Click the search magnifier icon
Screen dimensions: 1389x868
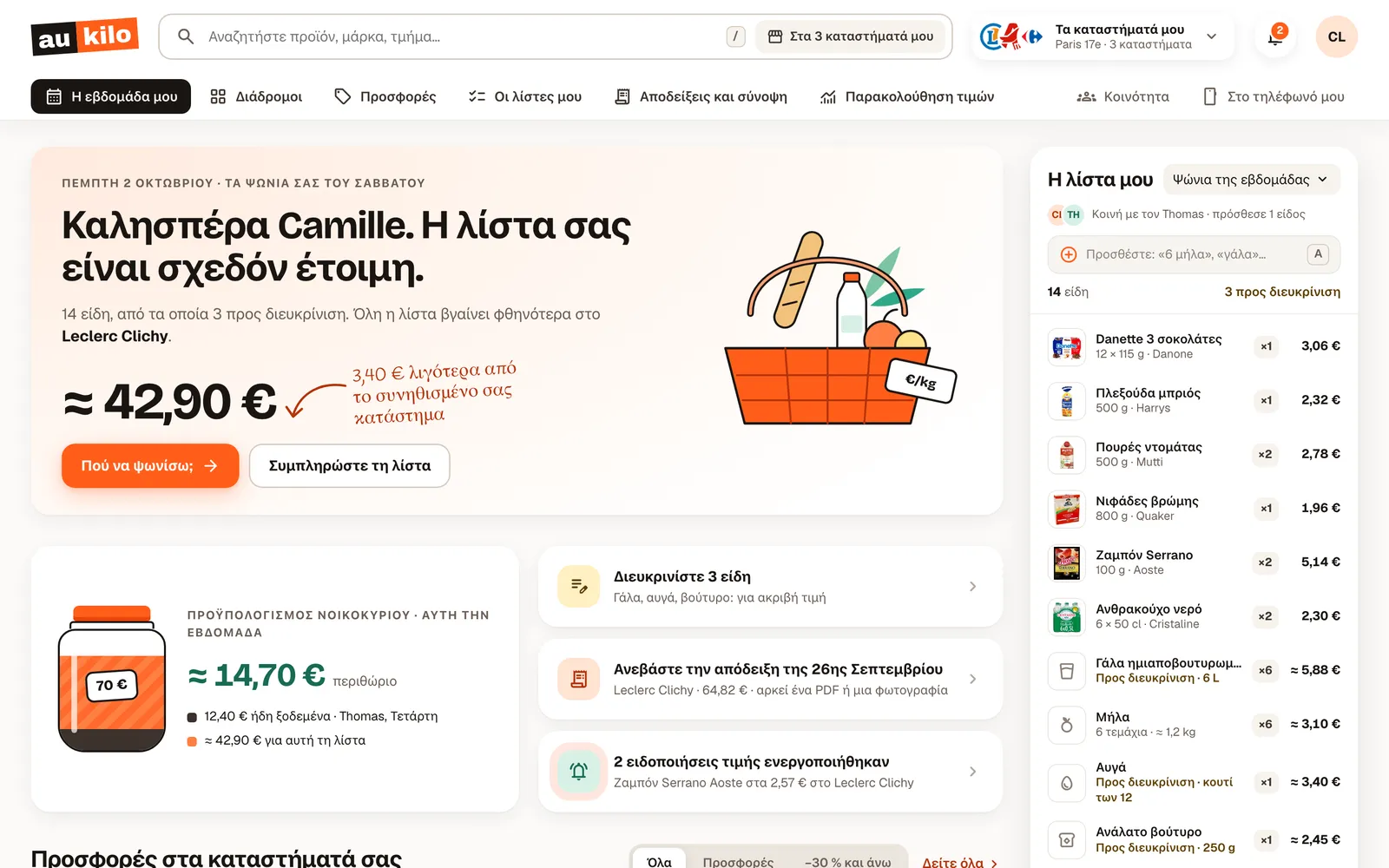pyautogui.click(x=185, y=36)
